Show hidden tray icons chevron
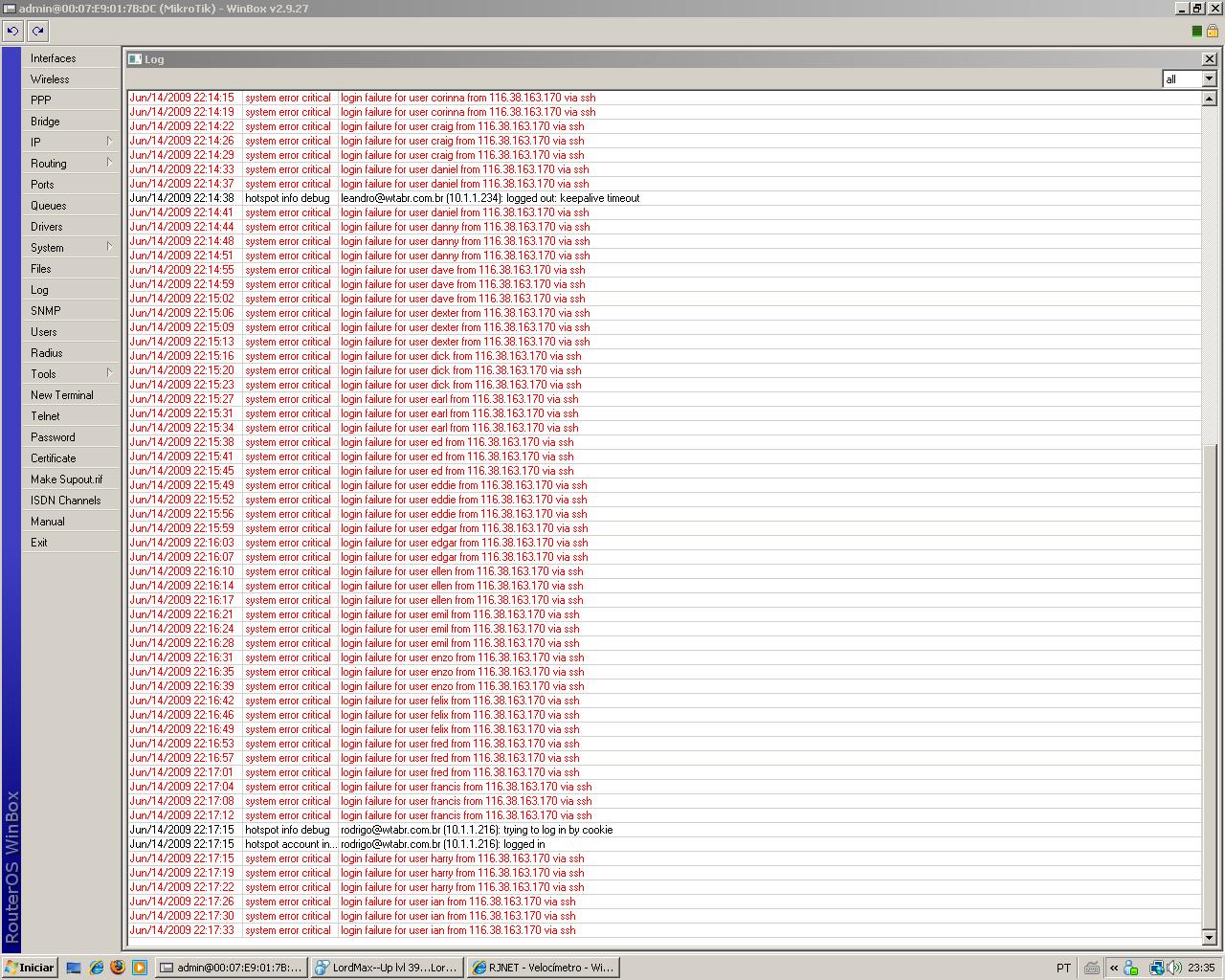The image size is (1225, 980). click(x=1114, y=968)
